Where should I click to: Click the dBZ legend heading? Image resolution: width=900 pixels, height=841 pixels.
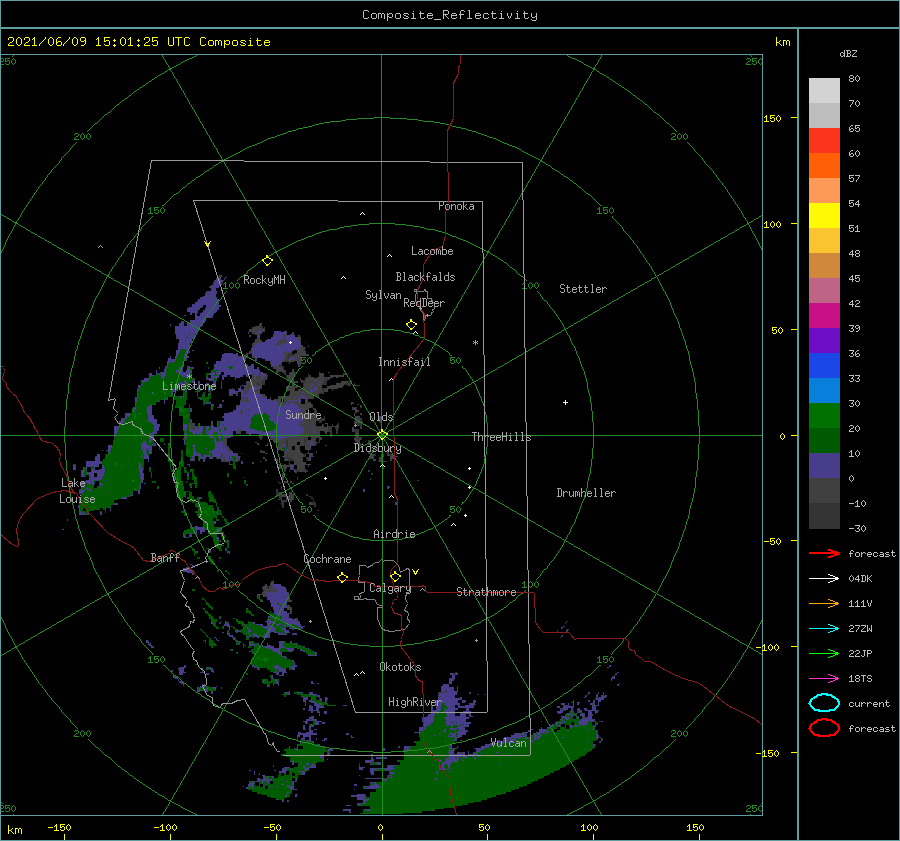(848, 54)
